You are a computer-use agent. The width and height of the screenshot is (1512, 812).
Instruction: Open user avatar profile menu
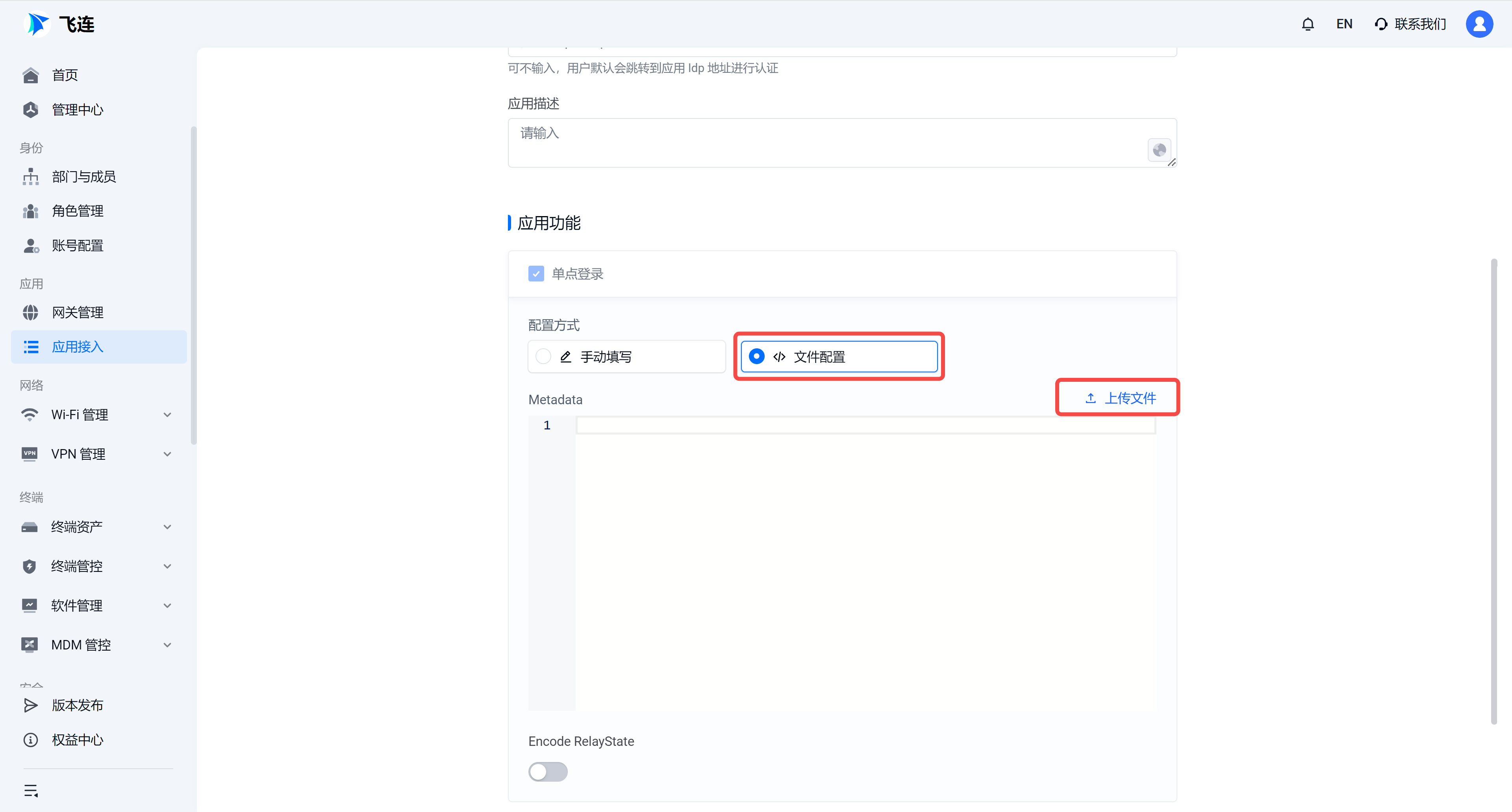click(x=1479, y=24)
